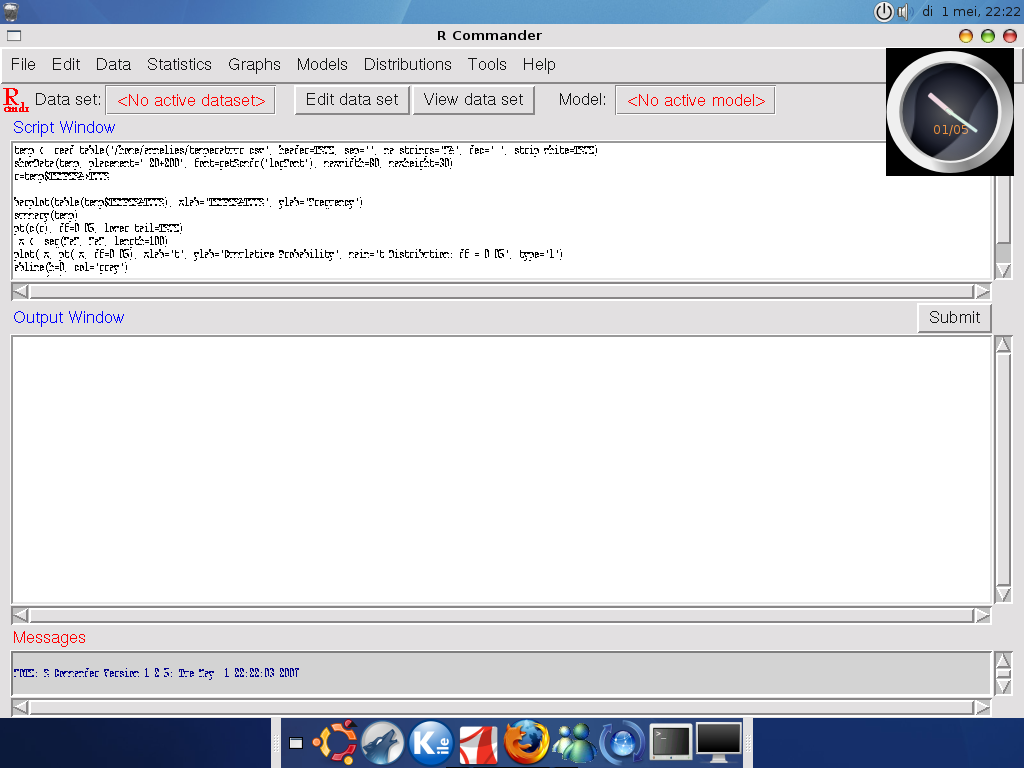Screen dimensions: 1024x768
Task: Open the Ubuntu logo launcher in the dock
Action: [335, 743]
